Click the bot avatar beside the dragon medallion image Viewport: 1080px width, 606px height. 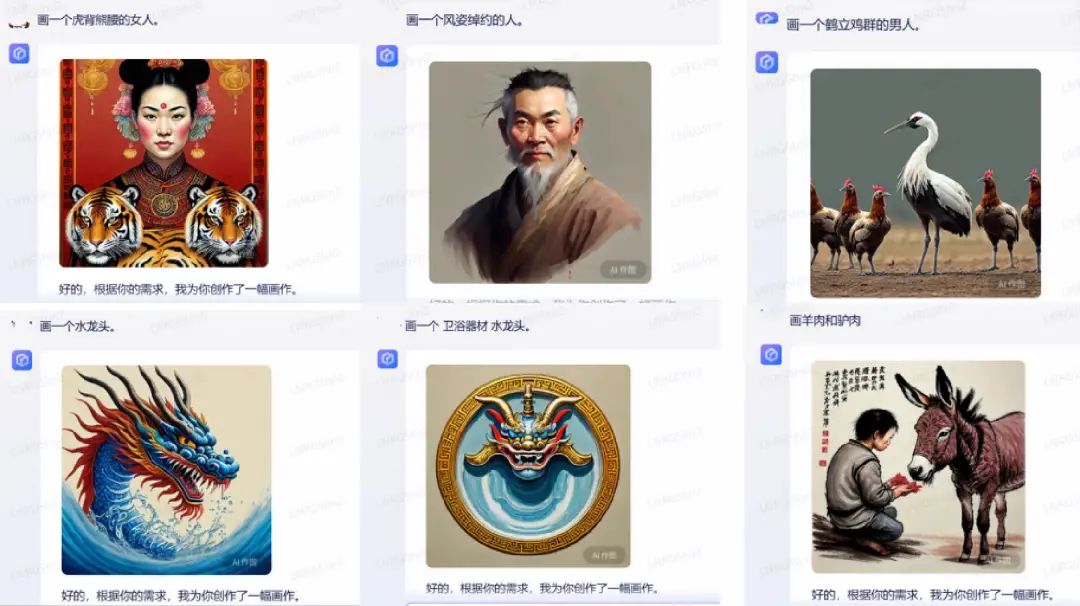tap(388, 358)
